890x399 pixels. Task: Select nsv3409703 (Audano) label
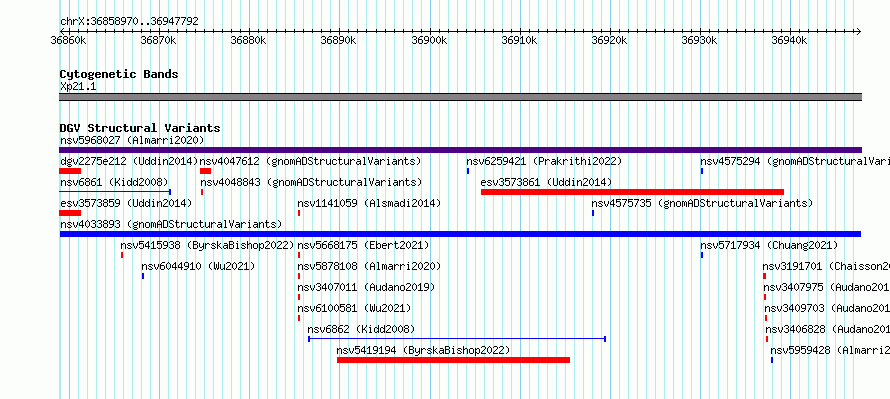(827, 308)
